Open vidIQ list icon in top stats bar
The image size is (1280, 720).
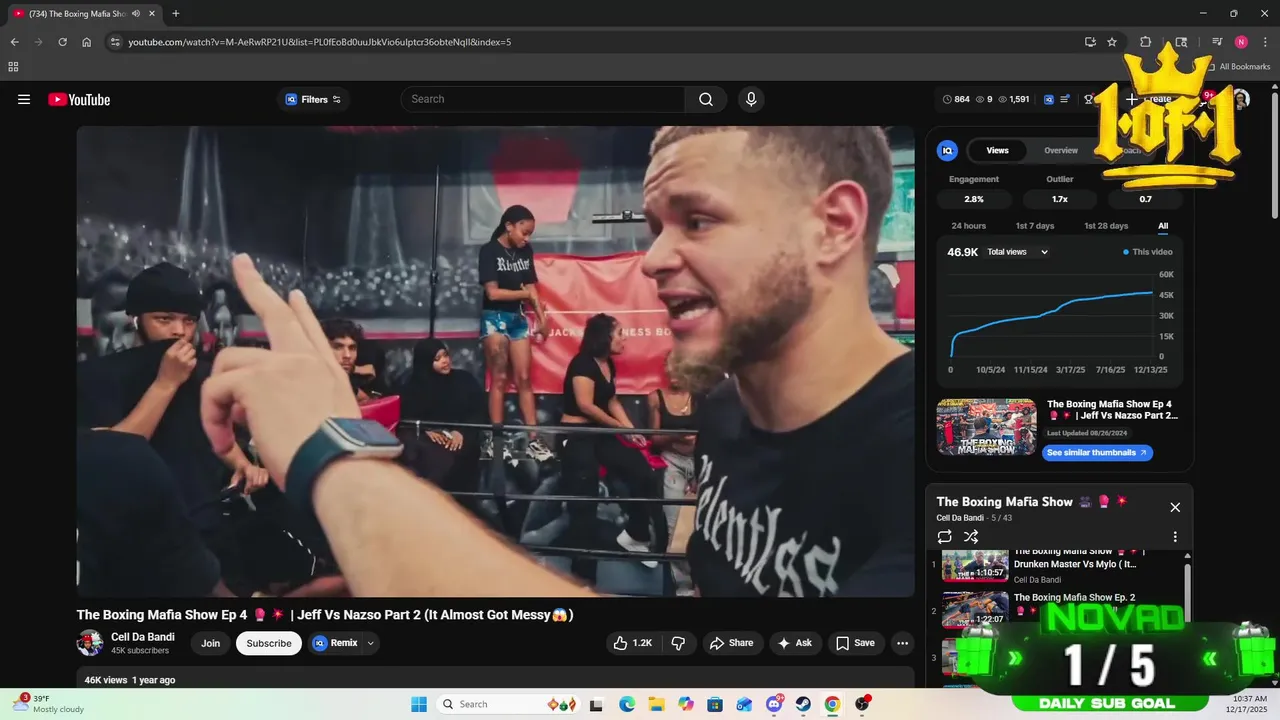point(1066,99)
